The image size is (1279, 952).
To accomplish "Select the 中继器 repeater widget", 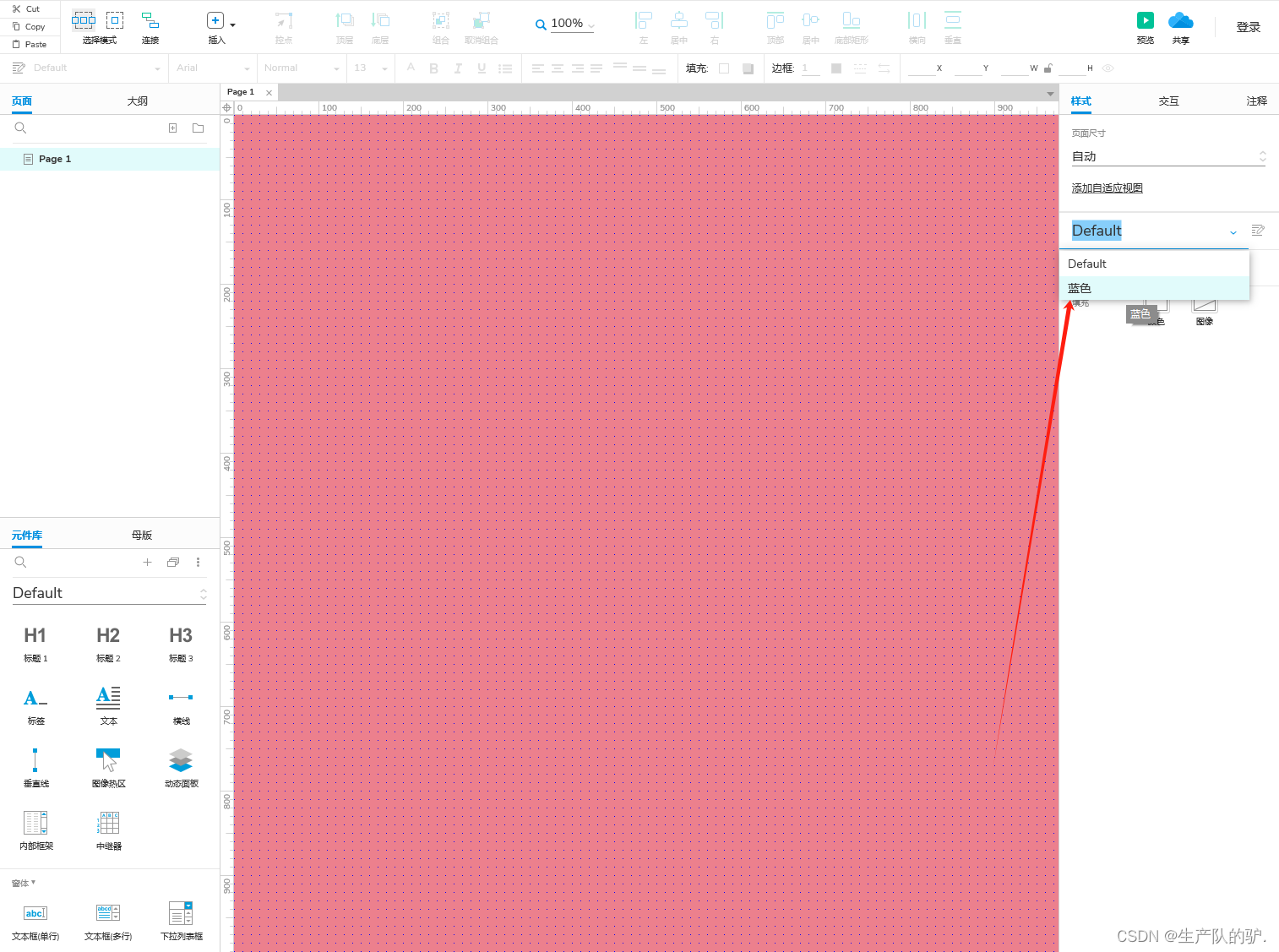I will coord(109,830).
